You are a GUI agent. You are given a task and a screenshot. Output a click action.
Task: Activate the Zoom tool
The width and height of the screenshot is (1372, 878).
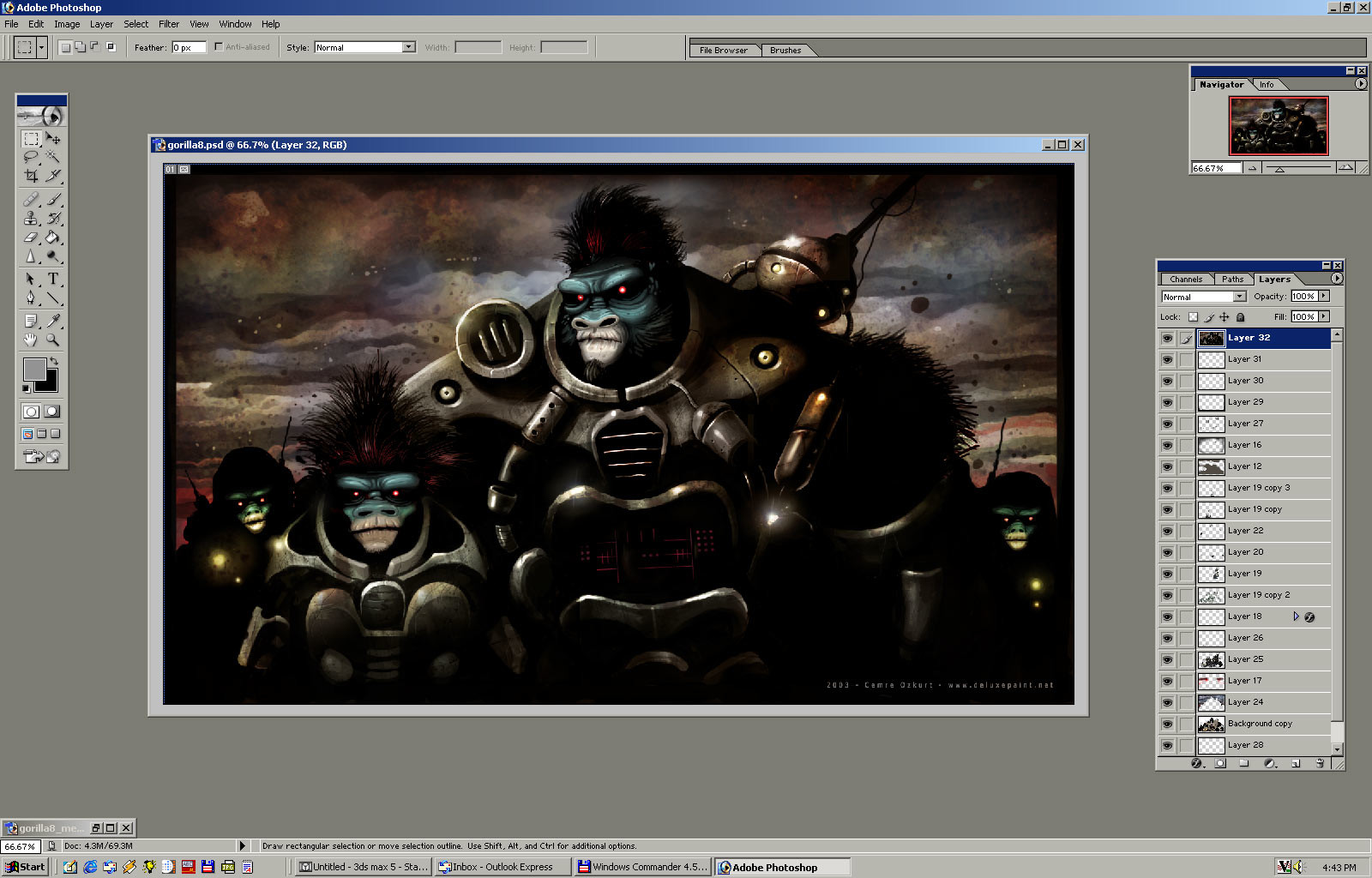(53, 340)
